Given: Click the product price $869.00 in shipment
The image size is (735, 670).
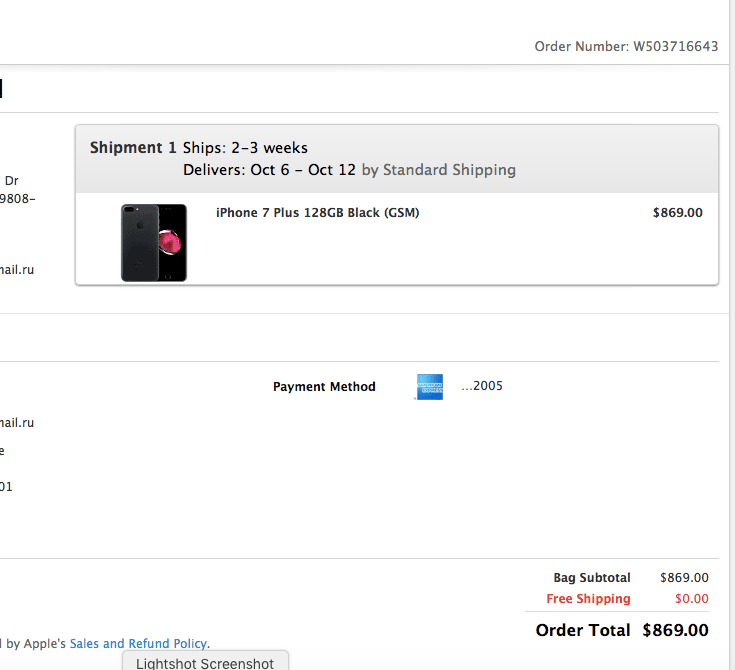Looking at the screenshot, I should point(677,213).
